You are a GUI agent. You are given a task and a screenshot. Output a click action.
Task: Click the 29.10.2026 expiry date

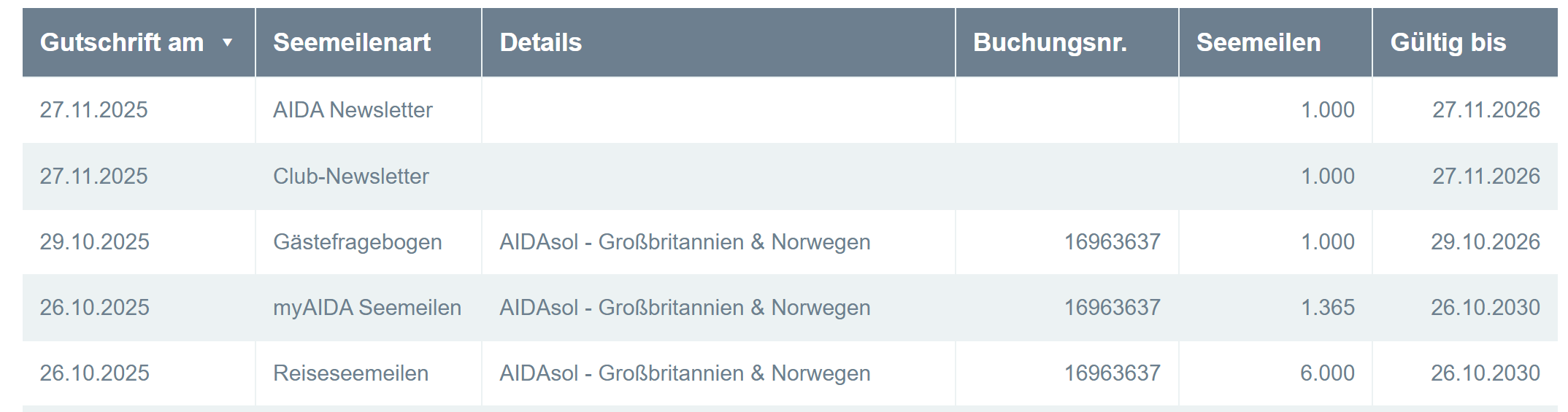(x=1485, y=242)
